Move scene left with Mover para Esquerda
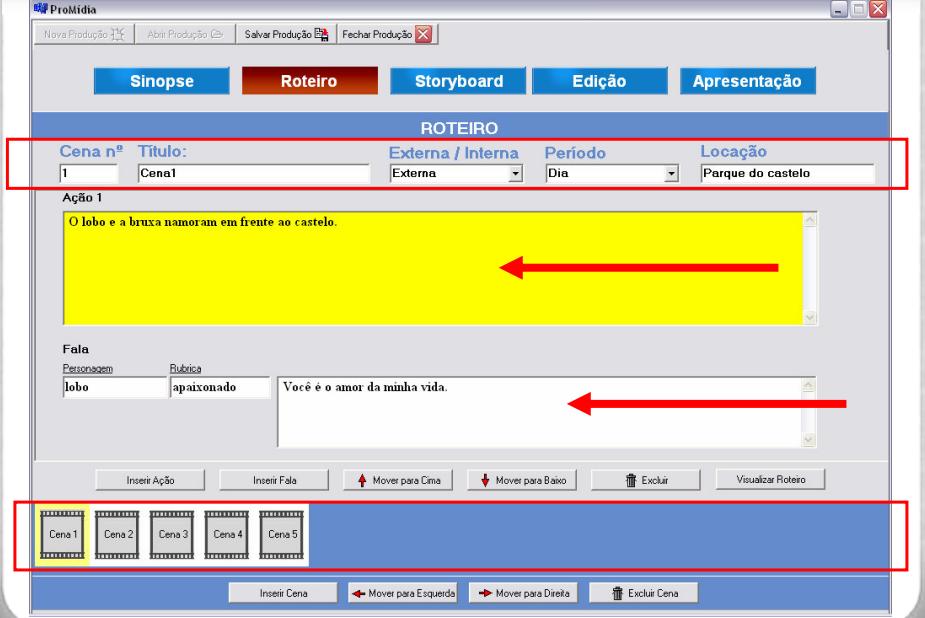 pyautogui.click(x=401, y=593)
